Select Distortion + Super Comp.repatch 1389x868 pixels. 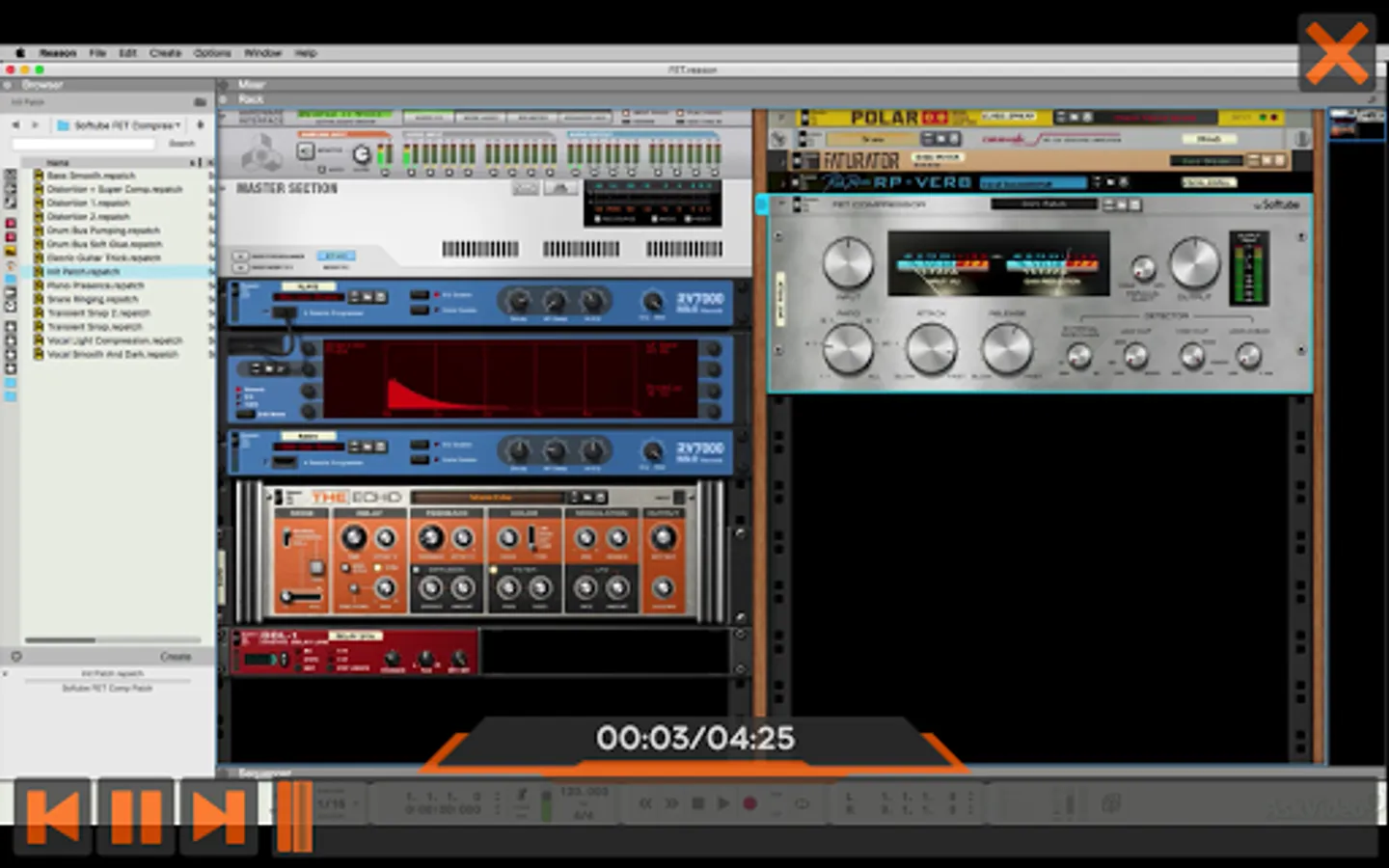(115, 189)
